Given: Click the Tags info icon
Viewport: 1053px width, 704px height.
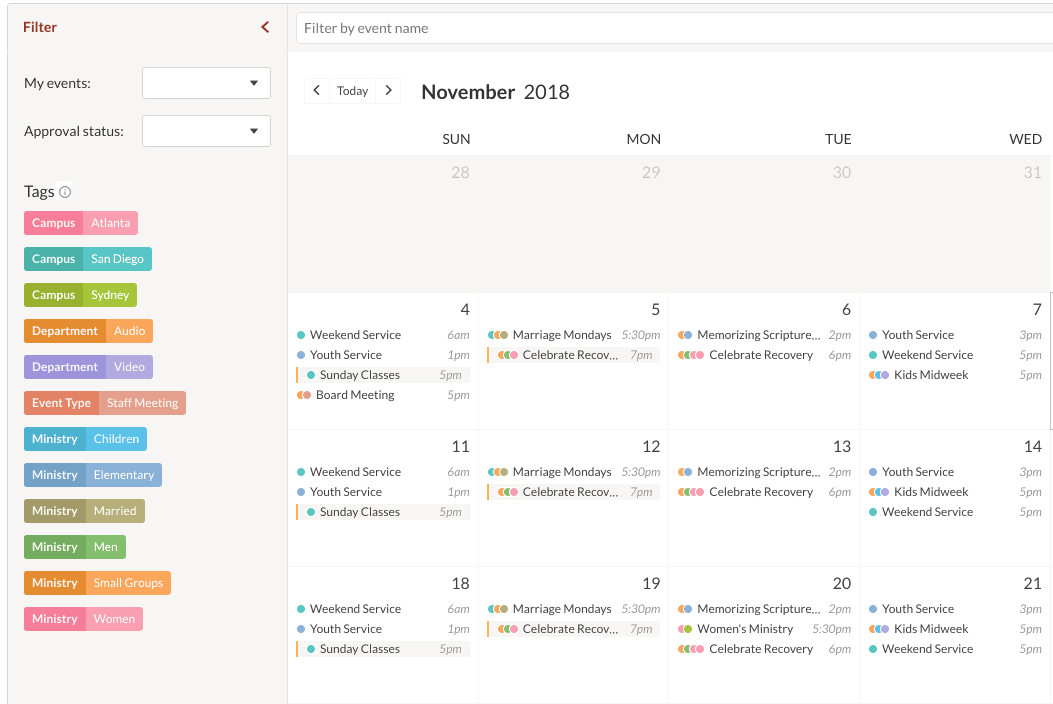Looking at the screenshot, I should [65, 192].
